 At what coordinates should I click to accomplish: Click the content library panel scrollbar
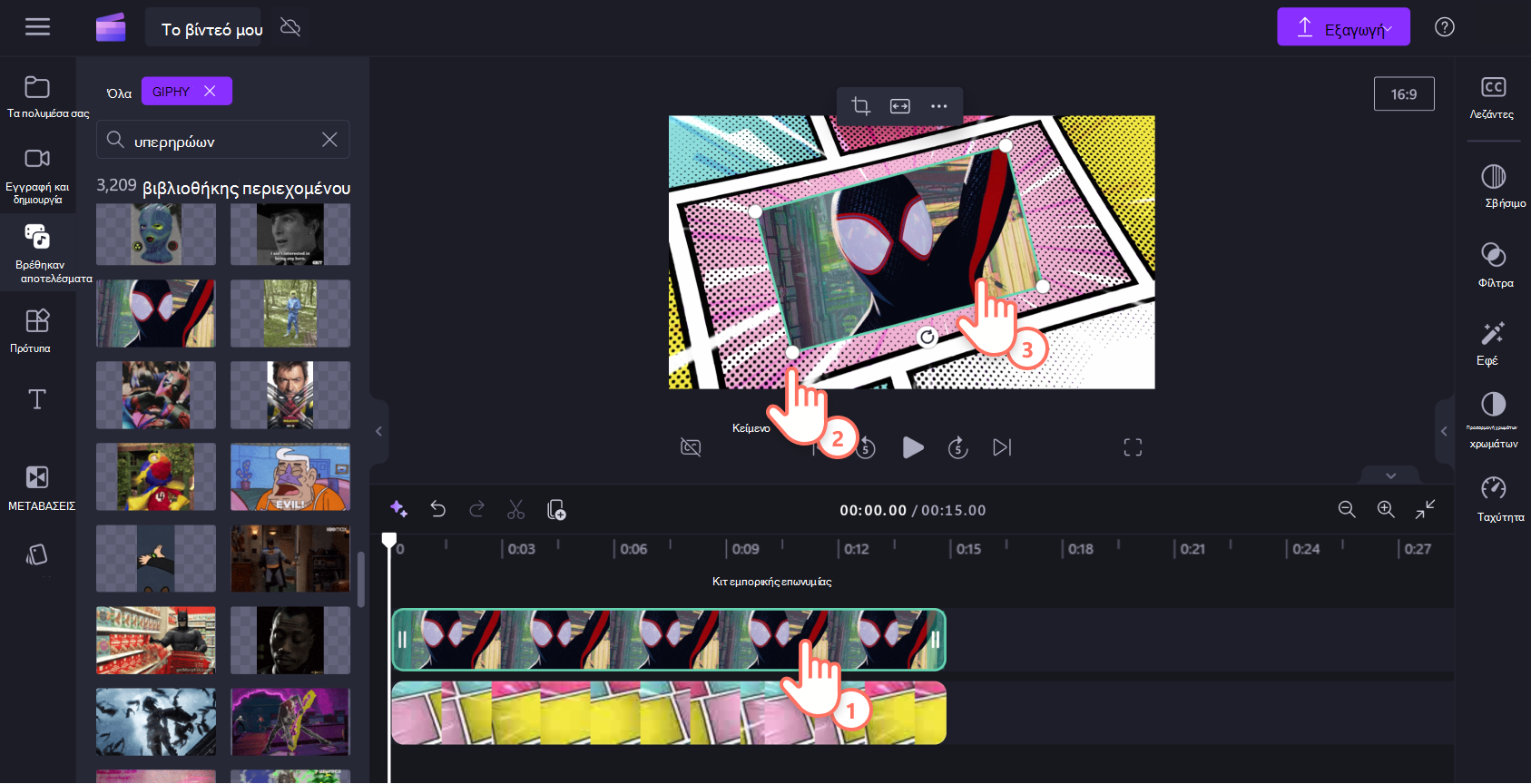pos(361,580)
